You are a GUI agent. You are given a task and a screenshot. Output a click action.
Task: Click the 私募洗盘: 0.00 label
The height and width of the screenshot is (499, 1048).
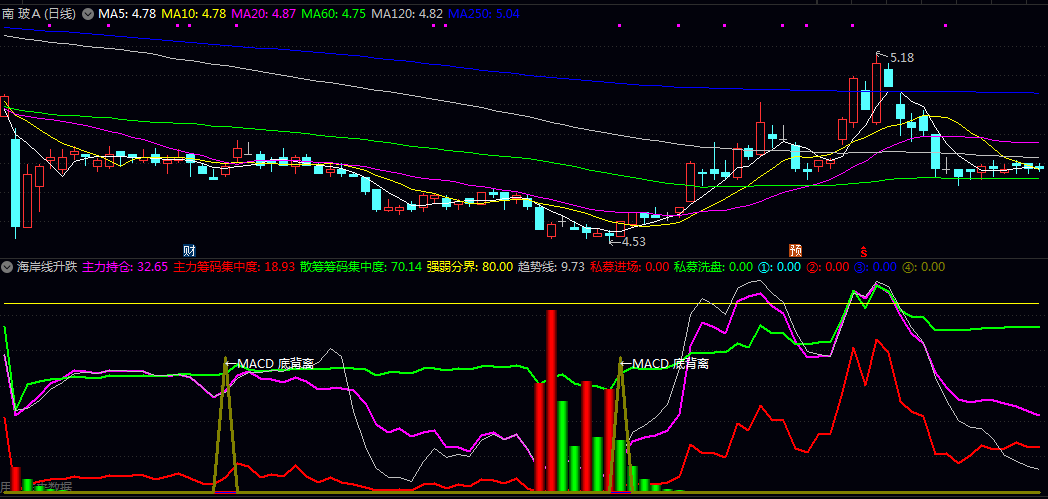(713, 267)
